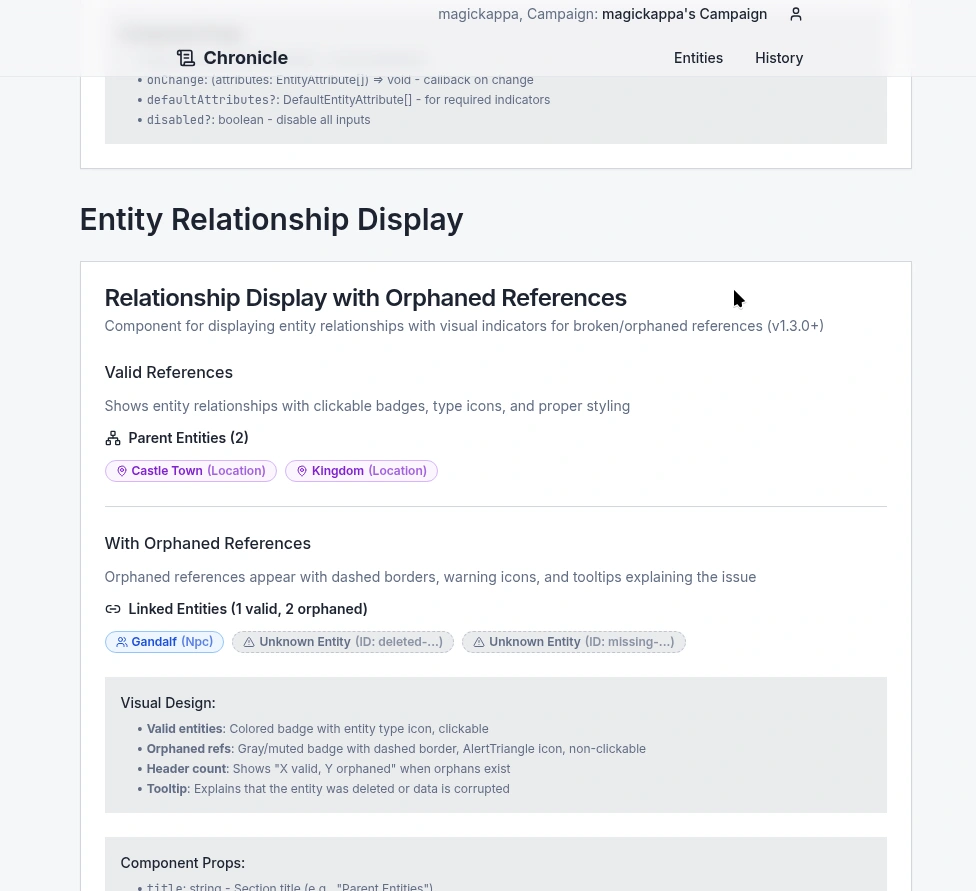Click the hierarchy icon beside Parent Entities
Image resolution: width=976 pixels, height=891 pixels.
113,438
